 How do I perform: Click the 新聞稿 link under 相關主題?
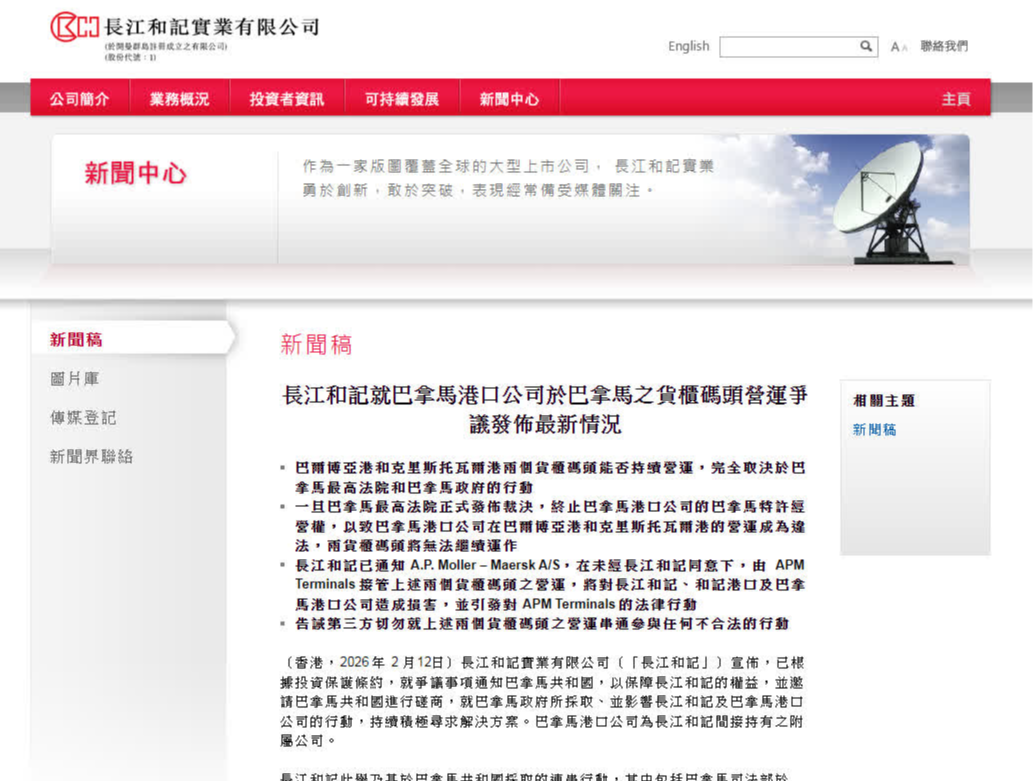(874, 430)
